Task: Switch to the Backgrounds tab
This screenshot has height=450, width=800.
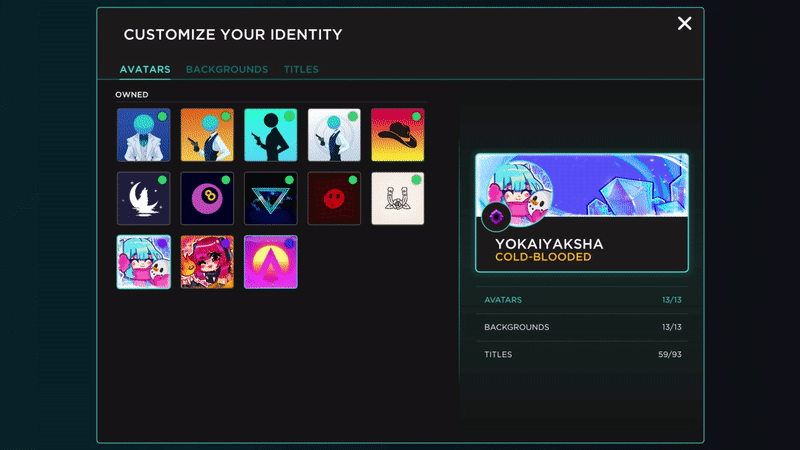Action: coord(227,70)
